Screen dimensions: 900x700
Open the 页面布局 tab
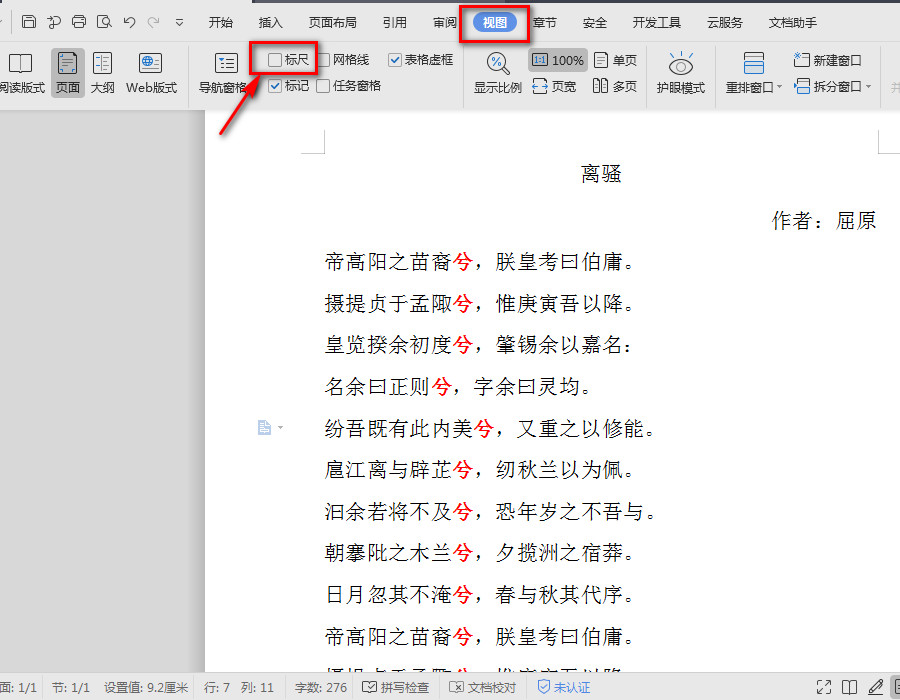click(332, 22)
